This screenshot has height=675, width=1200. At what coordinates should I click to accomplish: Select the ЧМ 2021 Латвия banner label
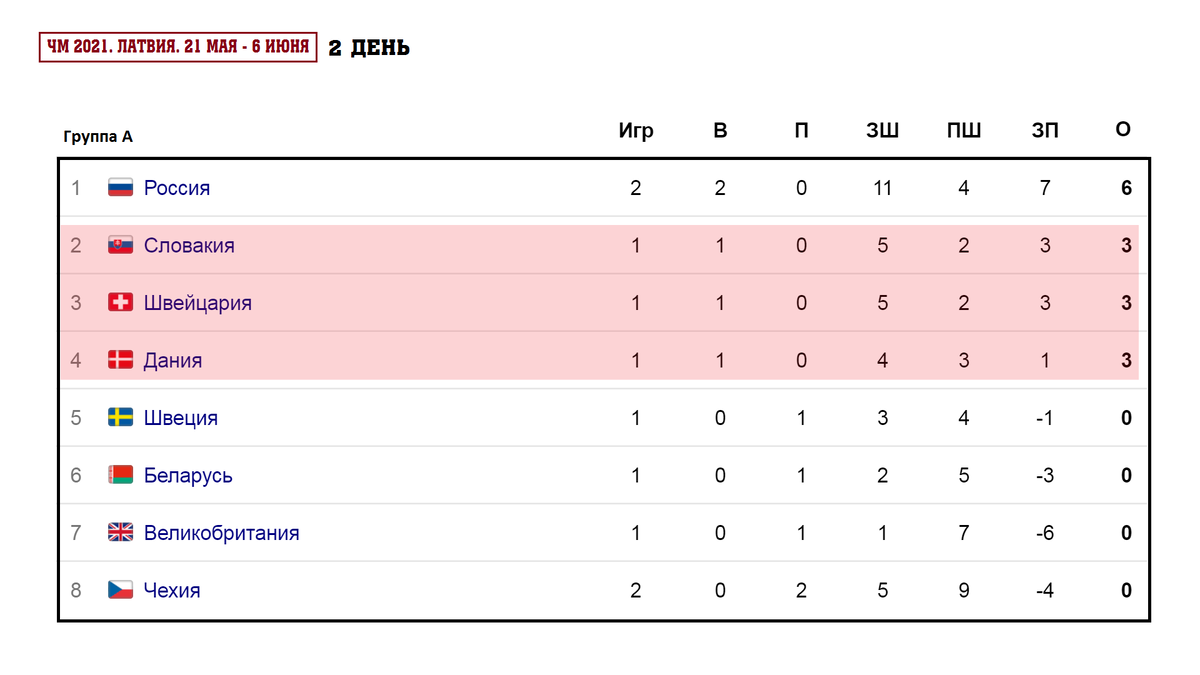point(178,47)
